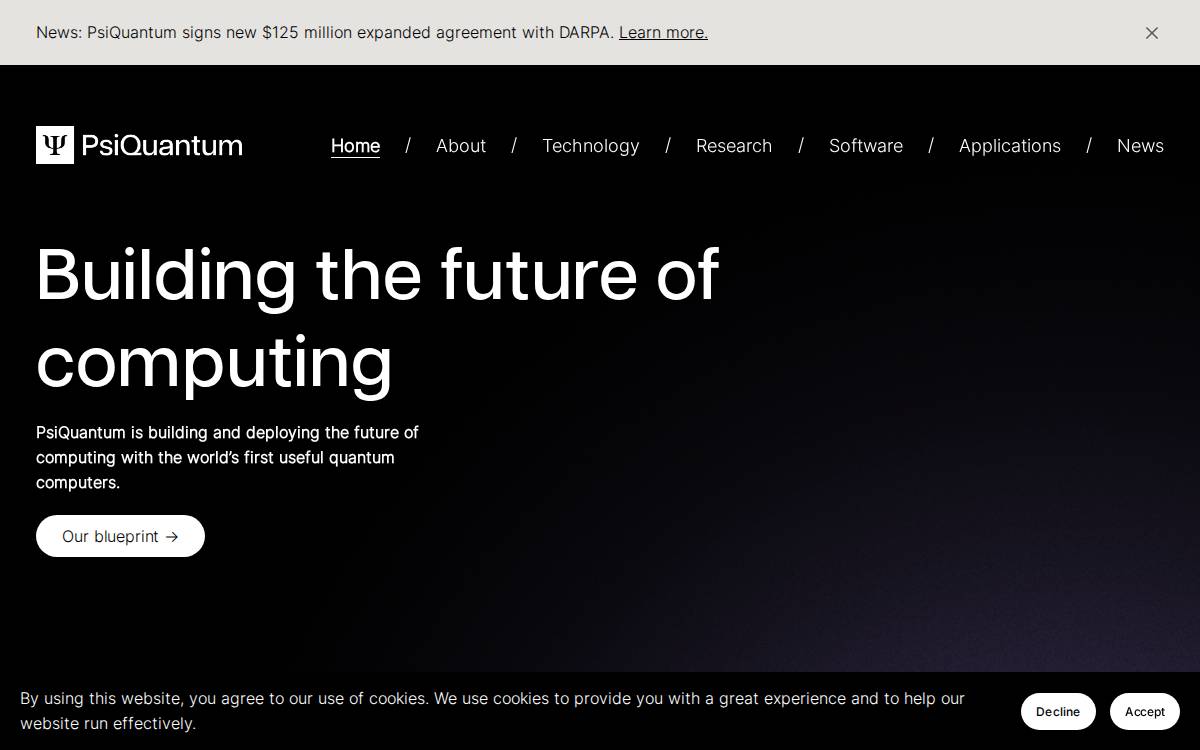Open the About page

(x=461, y=146)
